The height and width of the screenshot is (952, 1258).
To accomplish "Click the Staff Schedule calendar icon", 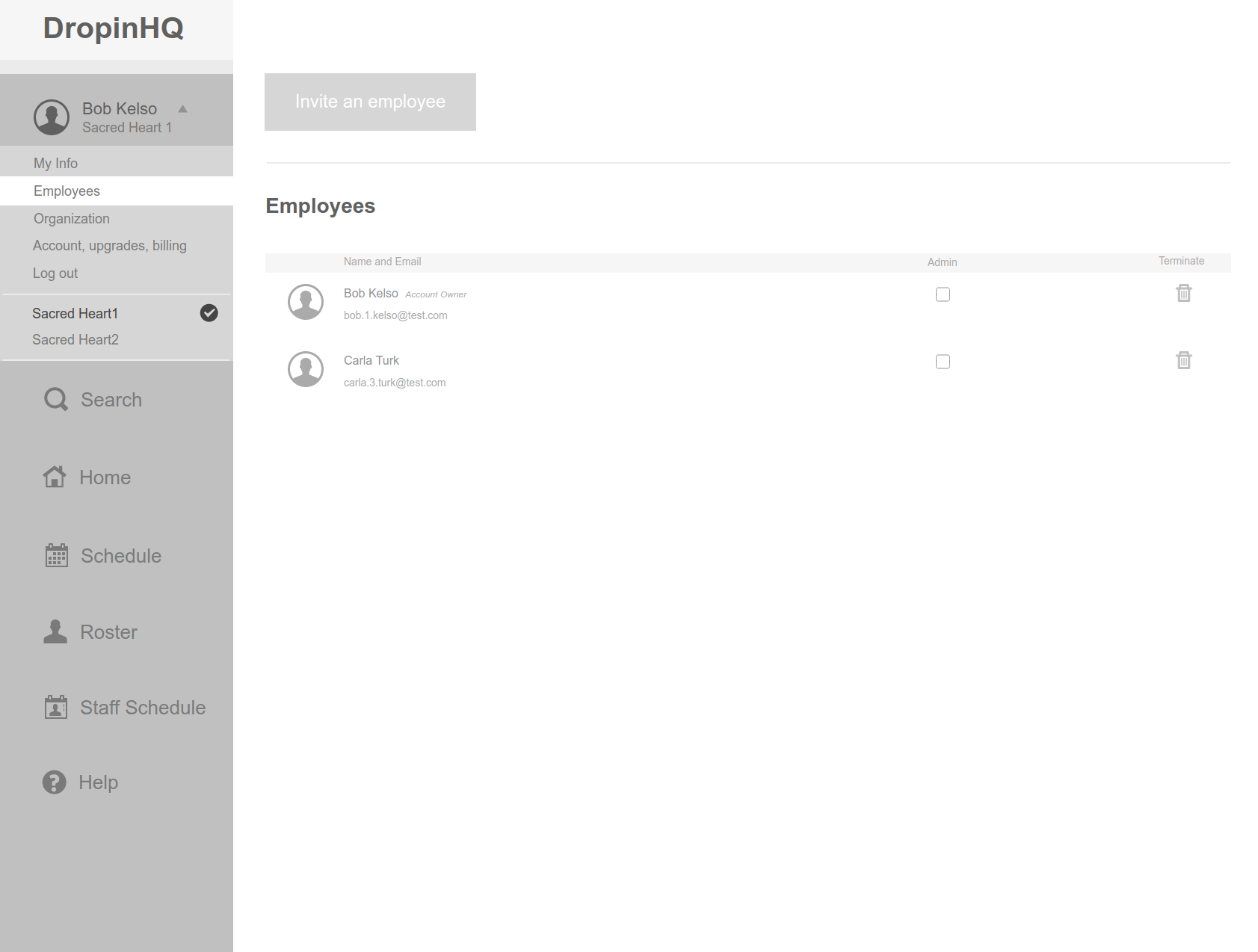I will coord(56,707).
